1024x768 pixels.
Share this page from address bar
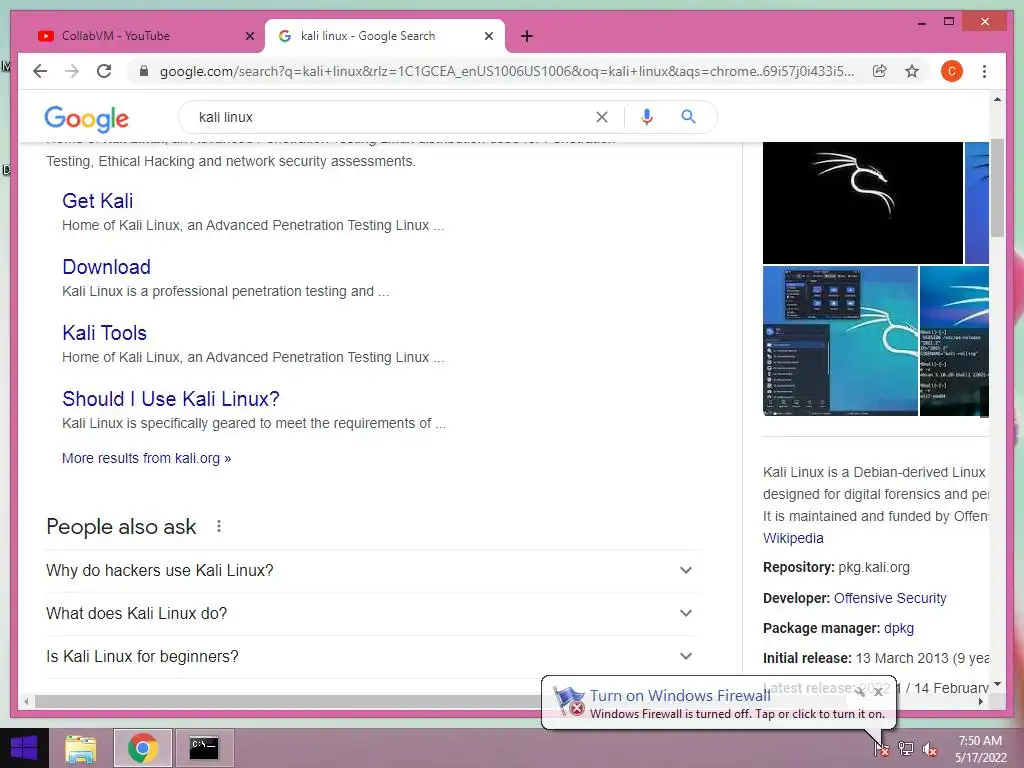[x=880, y=71]
